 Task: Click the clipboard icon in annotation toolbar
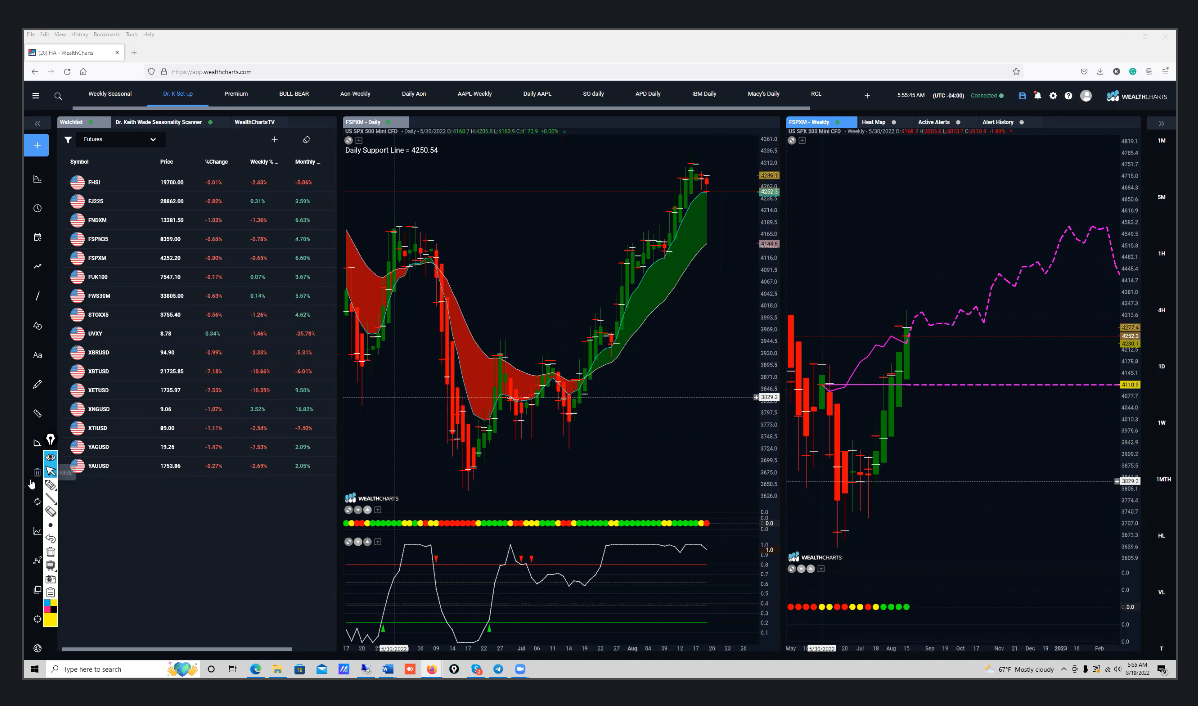(x=50, y=592)
